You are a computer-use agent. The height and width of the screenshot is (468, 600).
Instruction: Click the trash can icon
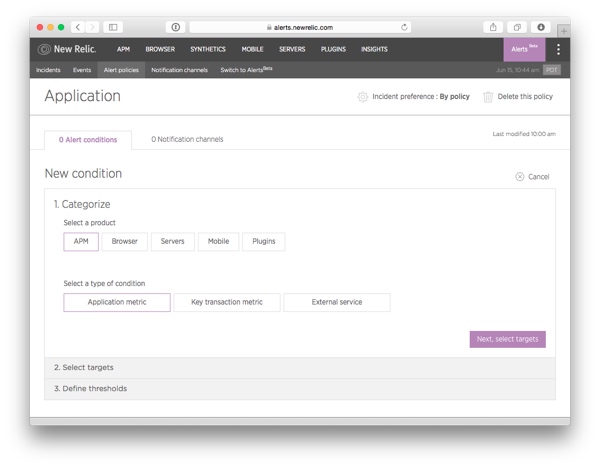pos(488,97)
